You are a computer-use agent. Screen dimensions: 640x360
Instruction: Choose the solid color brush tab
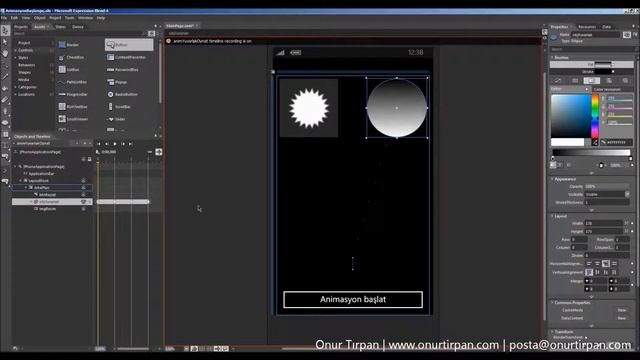pos(575,80)
